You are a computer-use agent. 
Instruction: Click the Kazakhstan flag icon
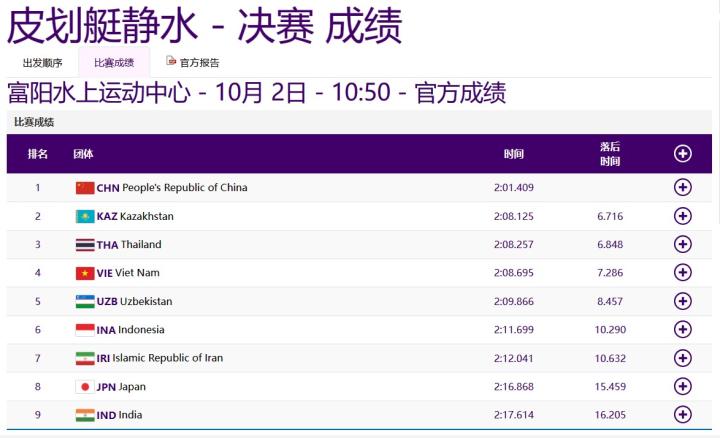(85, 216)
